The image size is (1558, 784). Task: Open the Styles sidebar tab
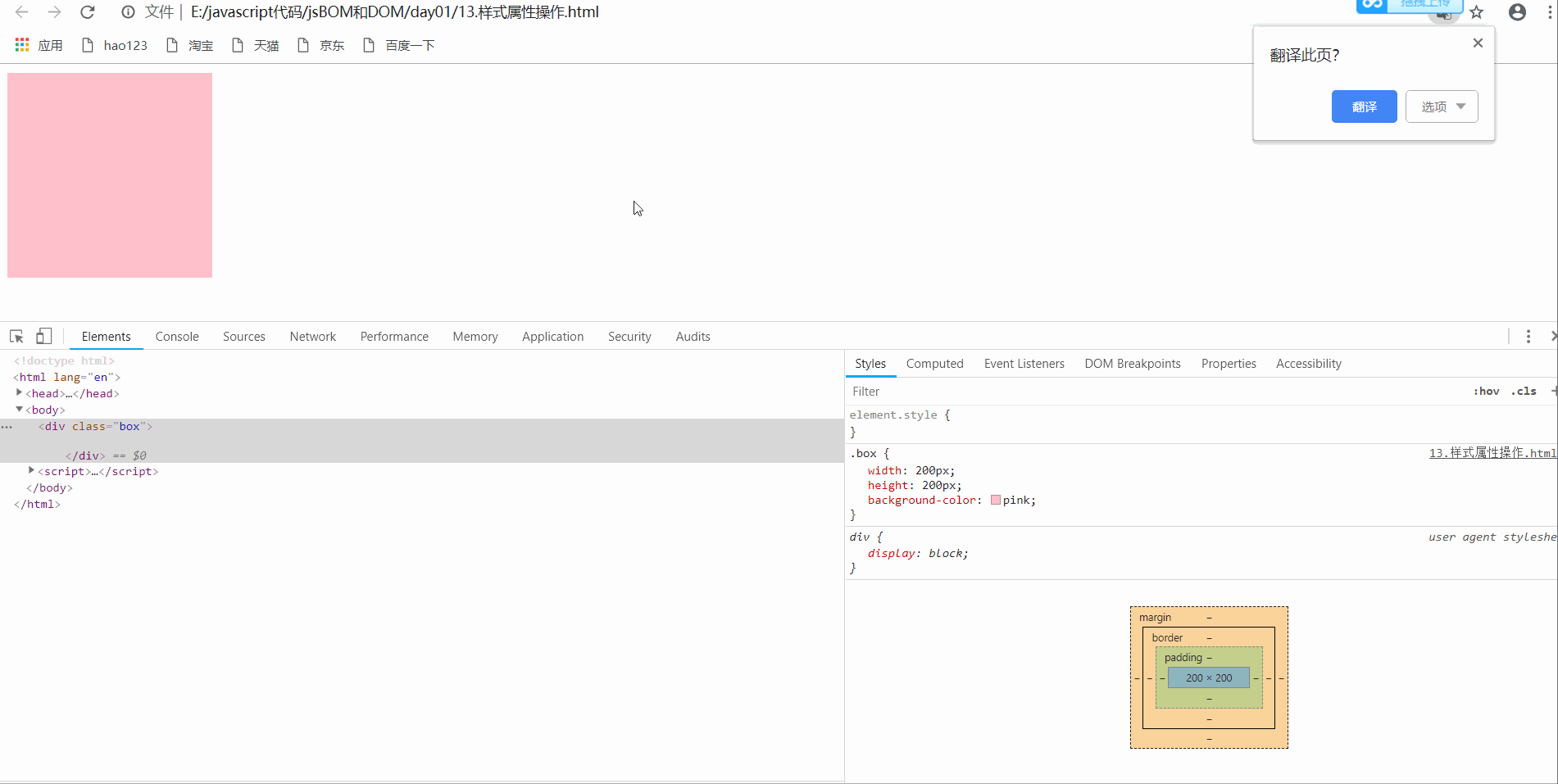(870, 364)
